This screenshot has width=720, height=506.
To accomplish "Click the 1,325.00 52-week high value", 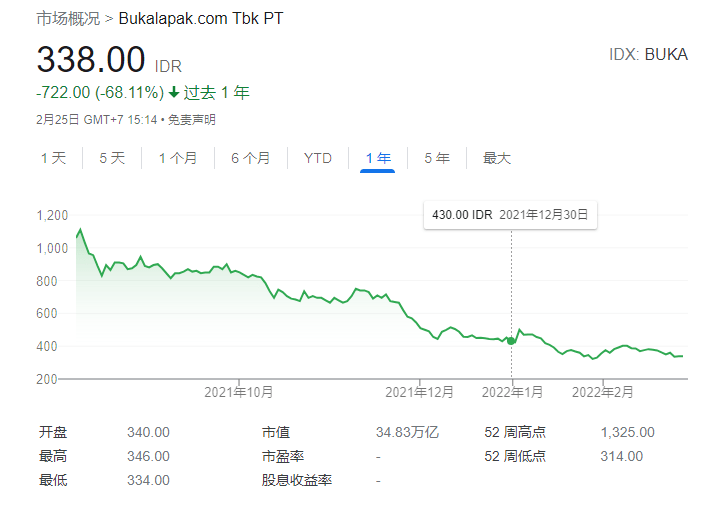I will [628, 432].
